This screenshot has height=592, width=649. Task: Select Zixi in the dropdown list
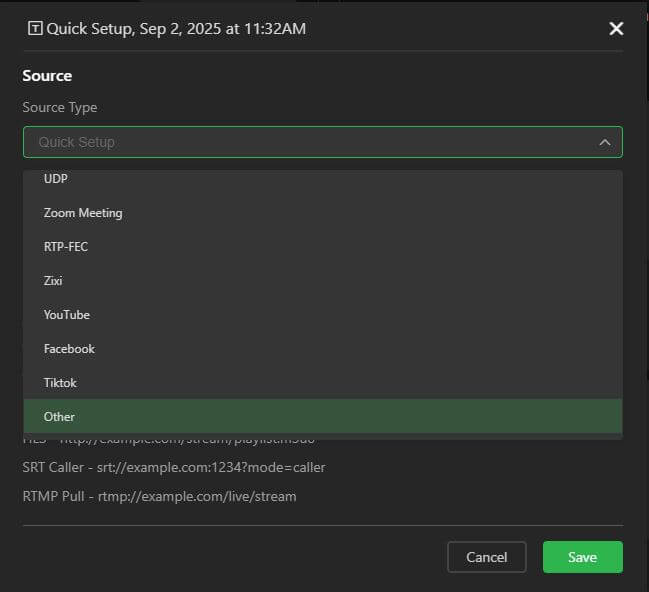click(x=53, y=281)
